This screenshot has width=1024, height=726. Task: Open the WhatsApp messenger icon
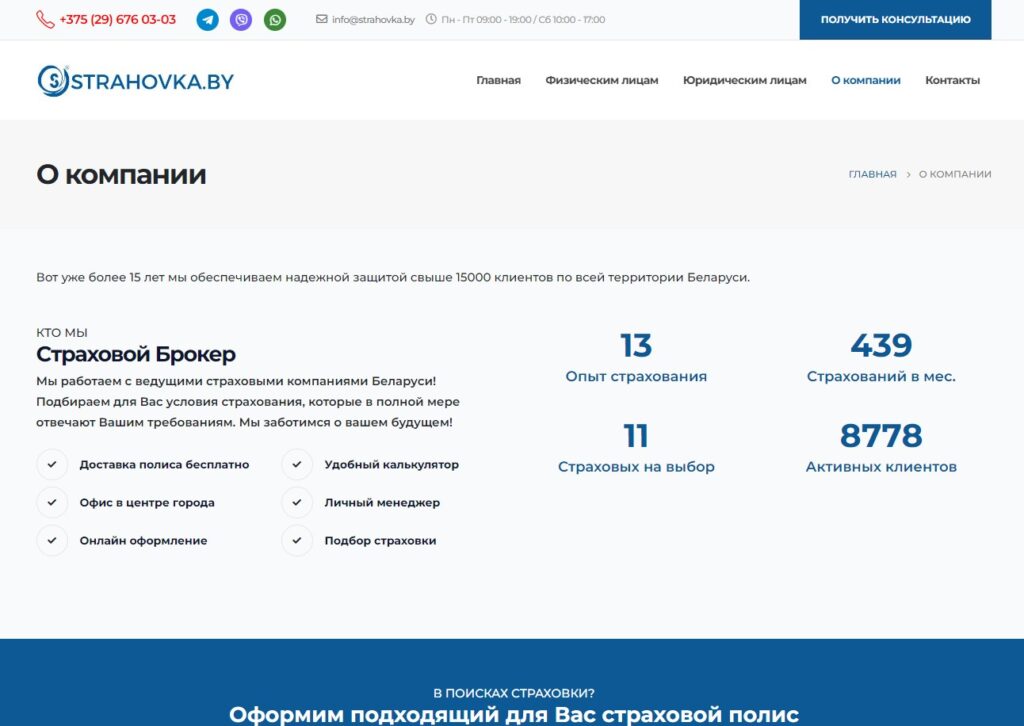pyautogui.click(x=275, y=20)
